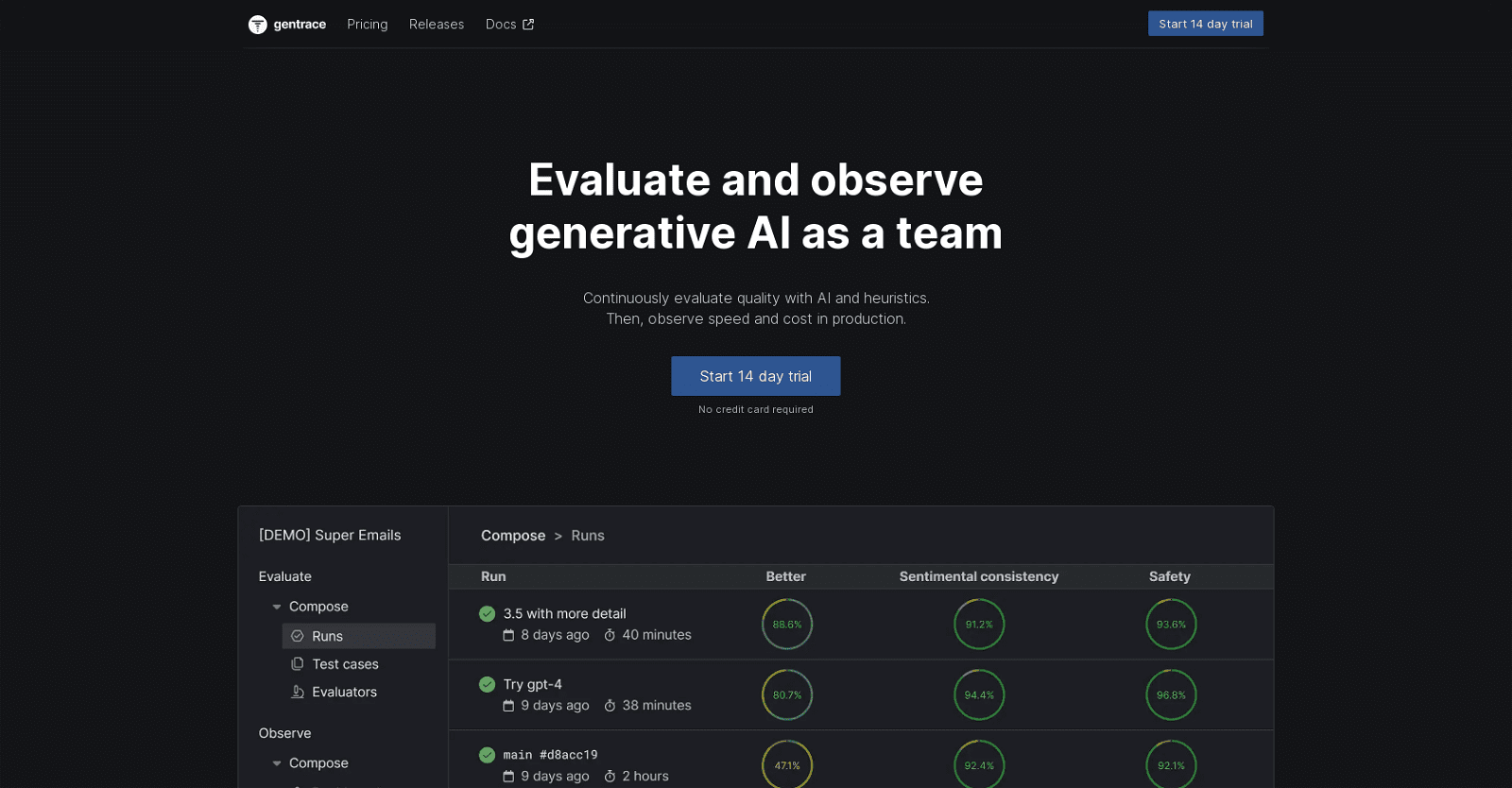Collapse the Compose tree under Evaluate
This screenshot has width=1512, height=788.
(x=277, y=607)
